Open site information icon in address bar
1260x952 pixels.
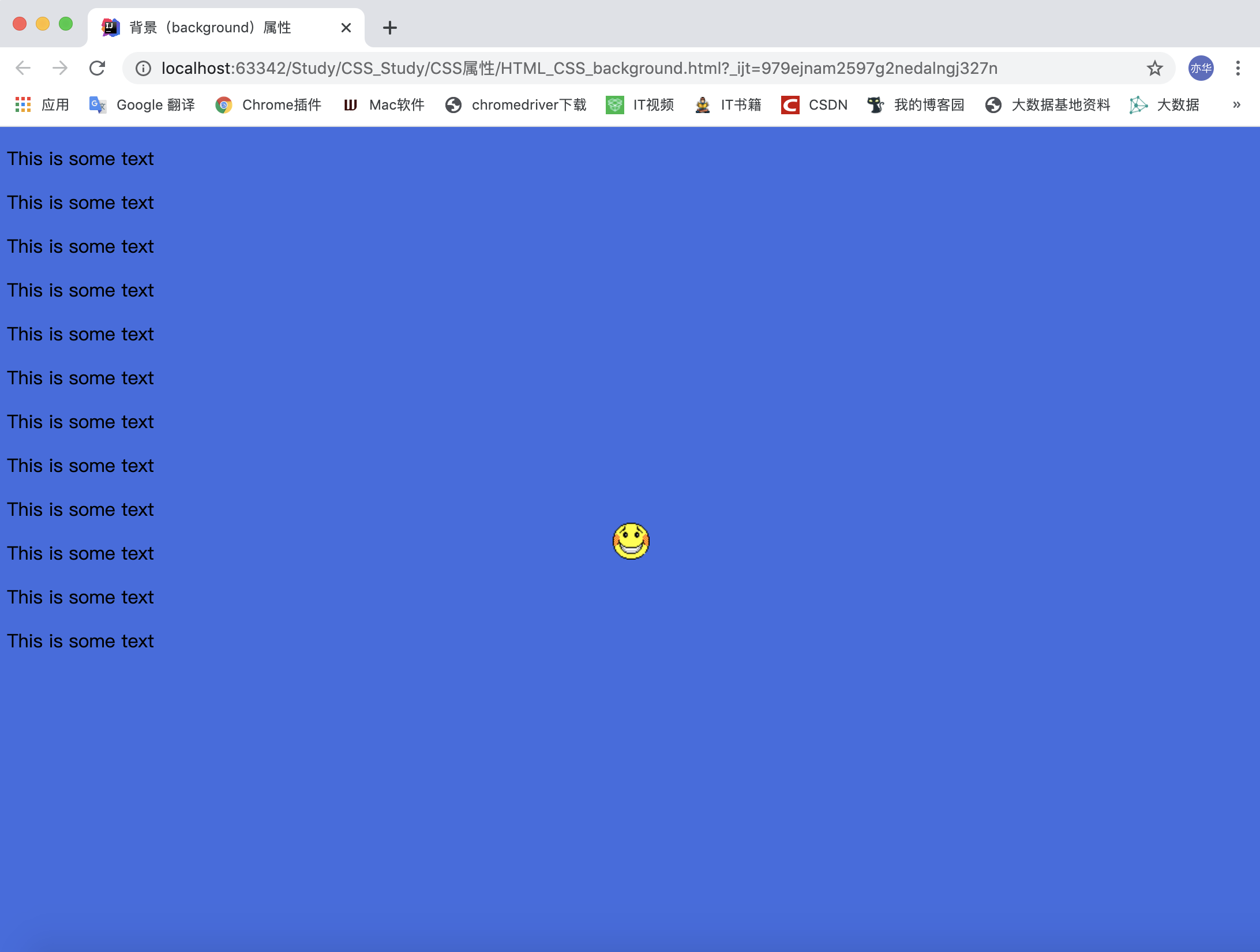[x=143, y=69]
